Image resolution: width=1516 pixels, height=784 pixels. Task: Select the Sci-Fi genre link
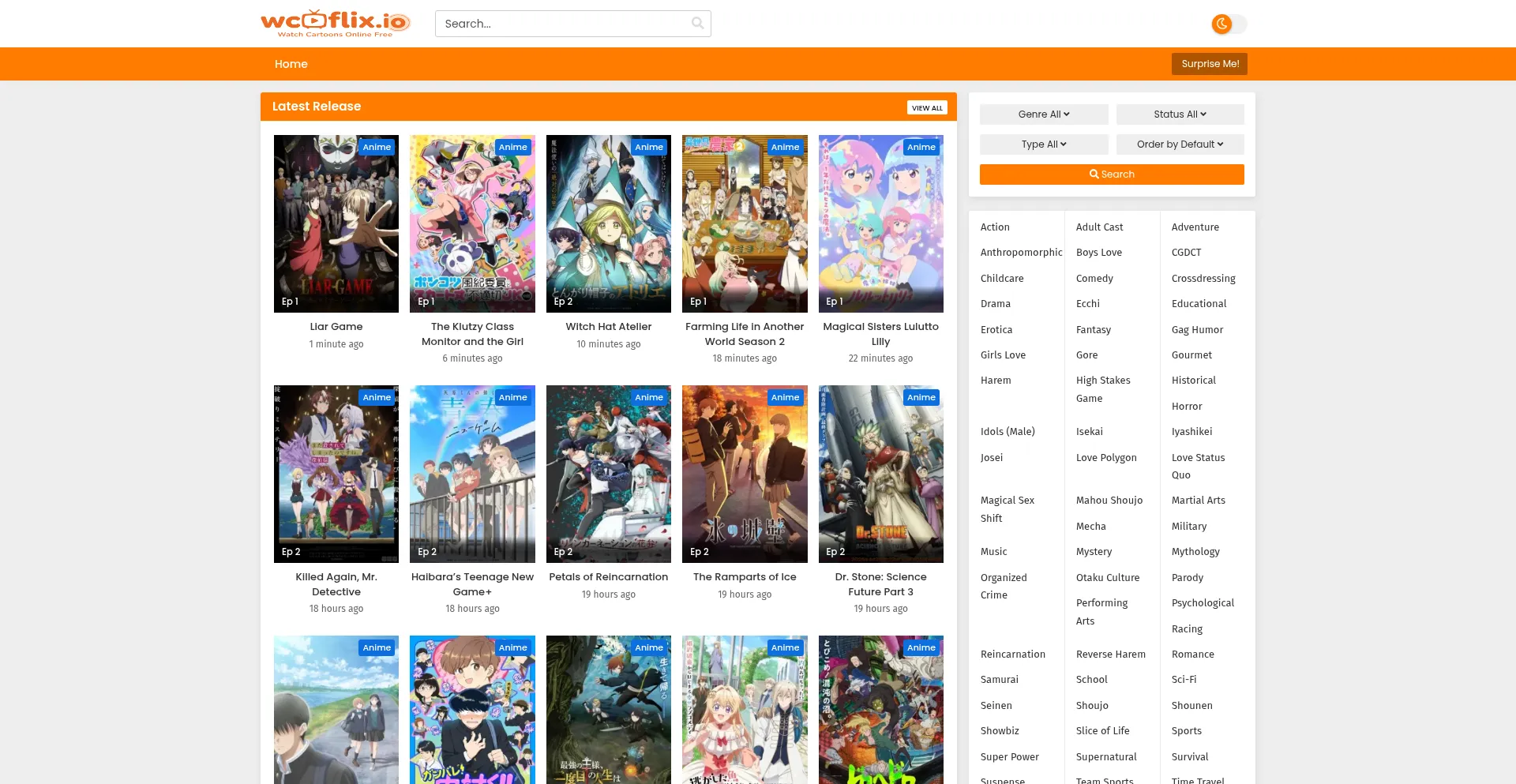coord(1184,680)
